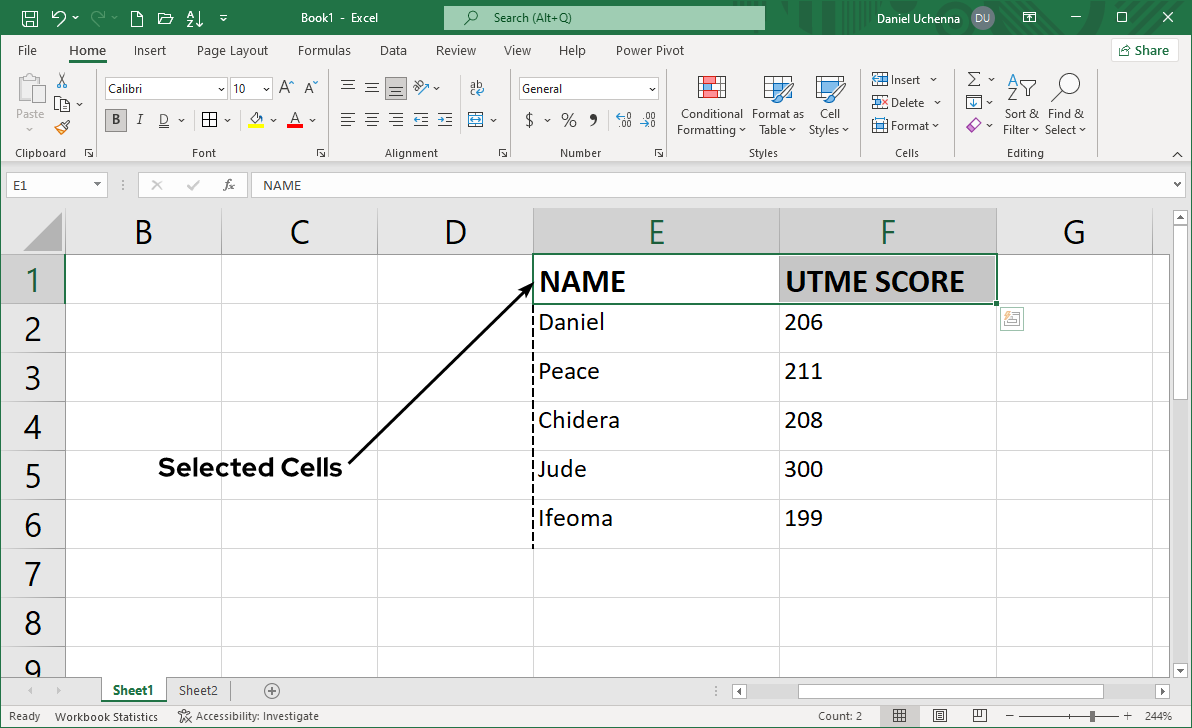
Task: Click the cell containing Chidera
Action: pyautogui.click(x=655, y=421)
